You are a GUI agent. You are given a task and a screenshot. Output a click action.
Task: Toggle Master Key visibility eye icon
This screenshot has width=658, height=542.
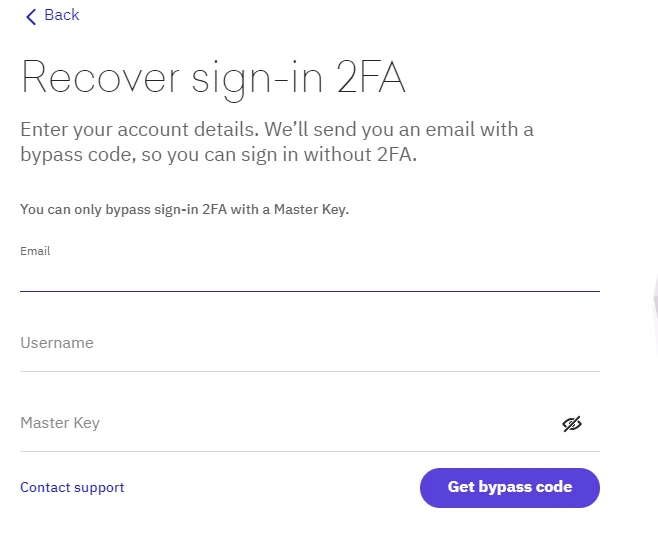coord(572,424)
